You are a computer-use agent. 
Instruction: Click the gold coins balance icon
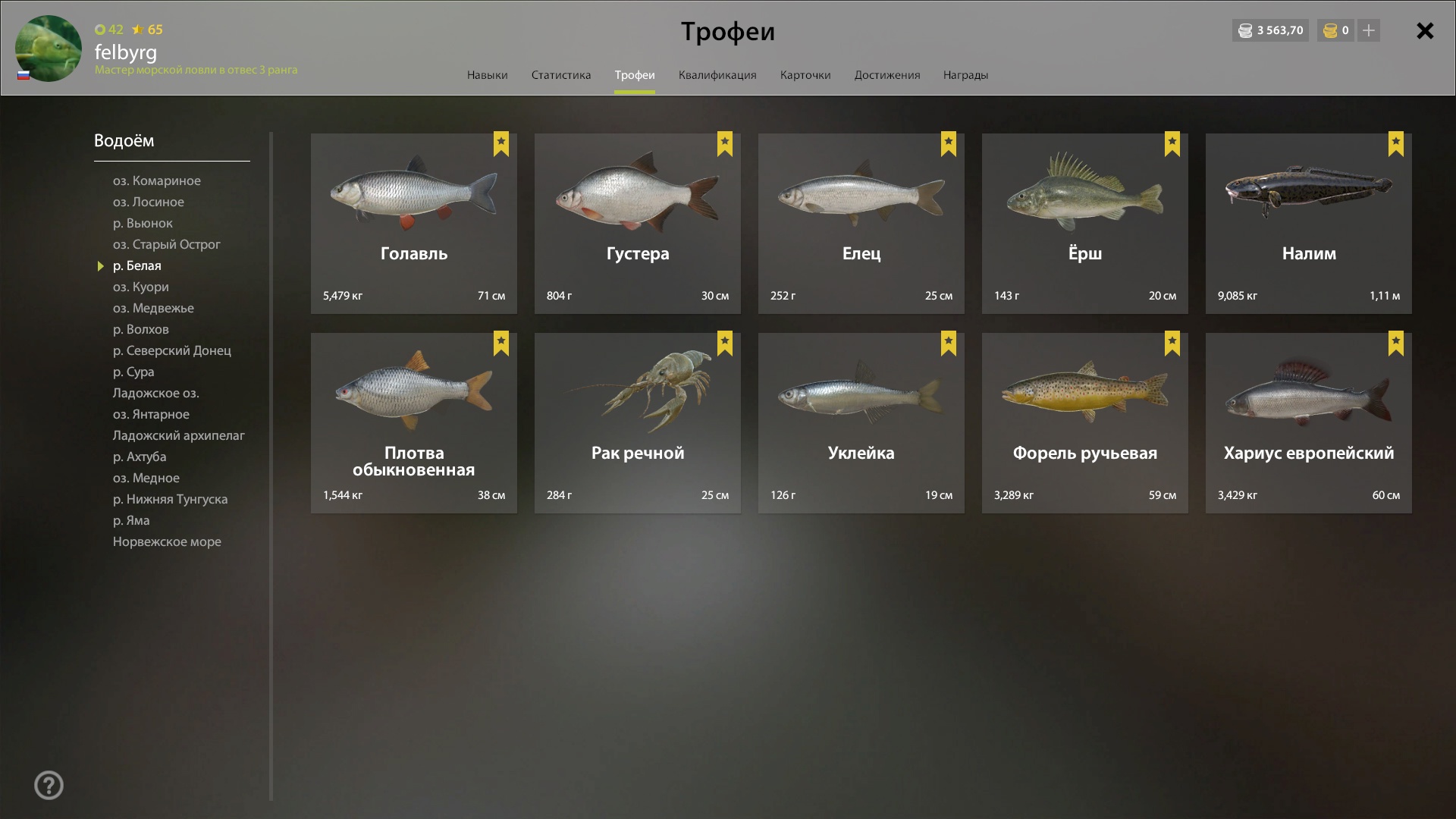(x=1330, y=30)
